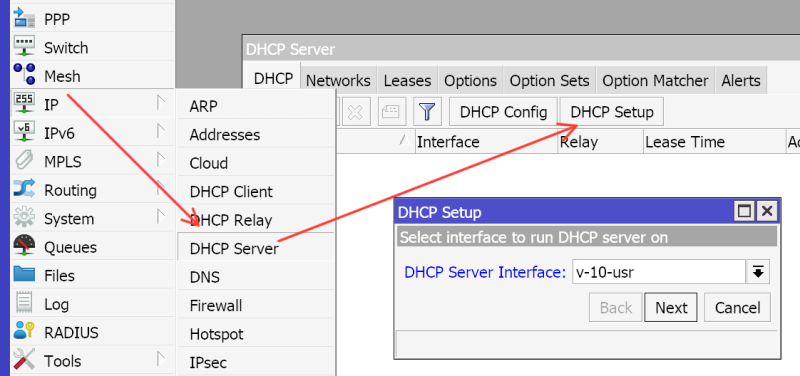This screenshot has height=376, width=800.
Task: Switch to the Leases tab
Action: coord(407,81)
